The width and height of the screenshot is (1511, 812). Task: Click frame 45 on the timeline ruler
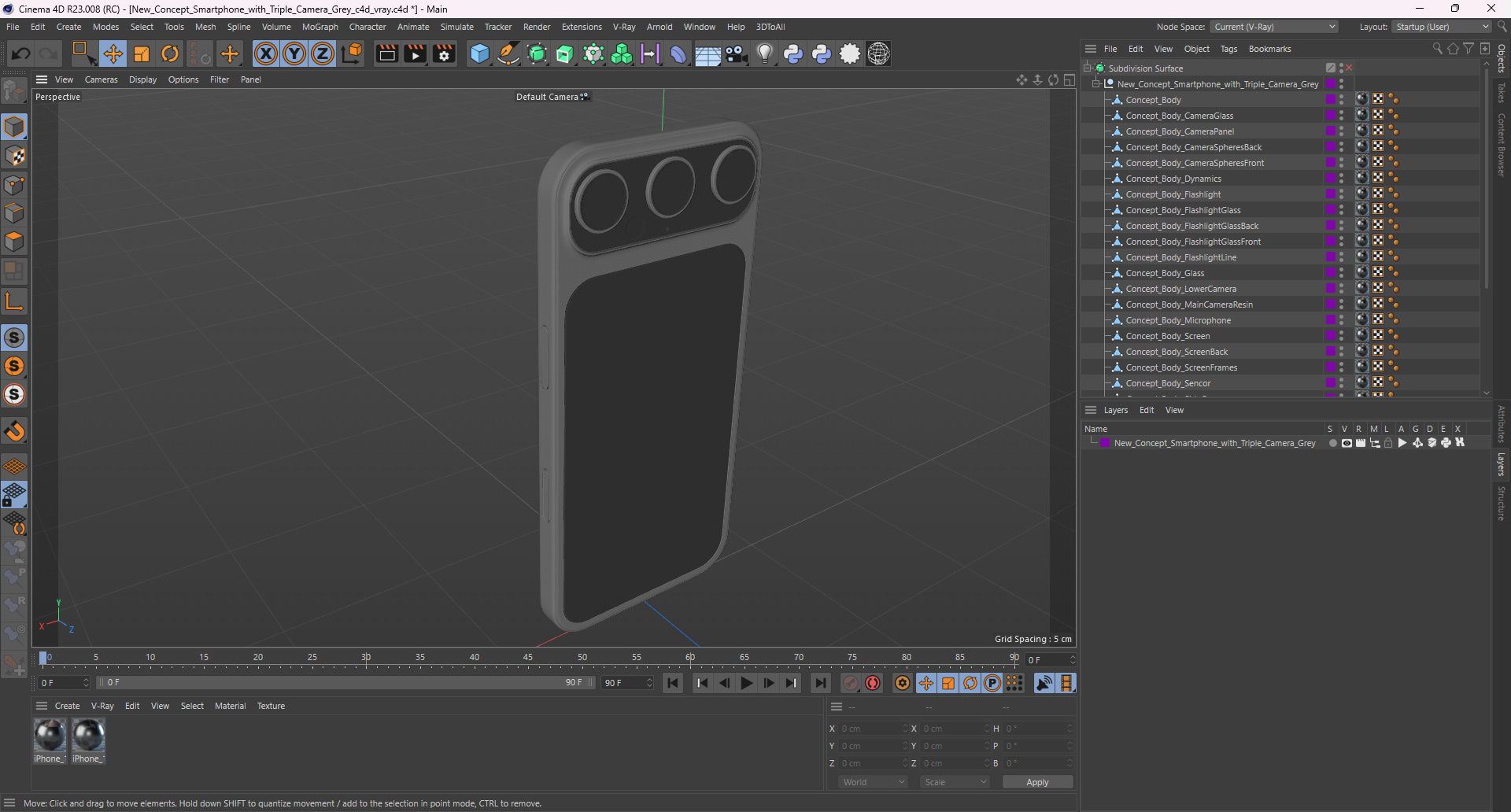[x=528, y=659]
